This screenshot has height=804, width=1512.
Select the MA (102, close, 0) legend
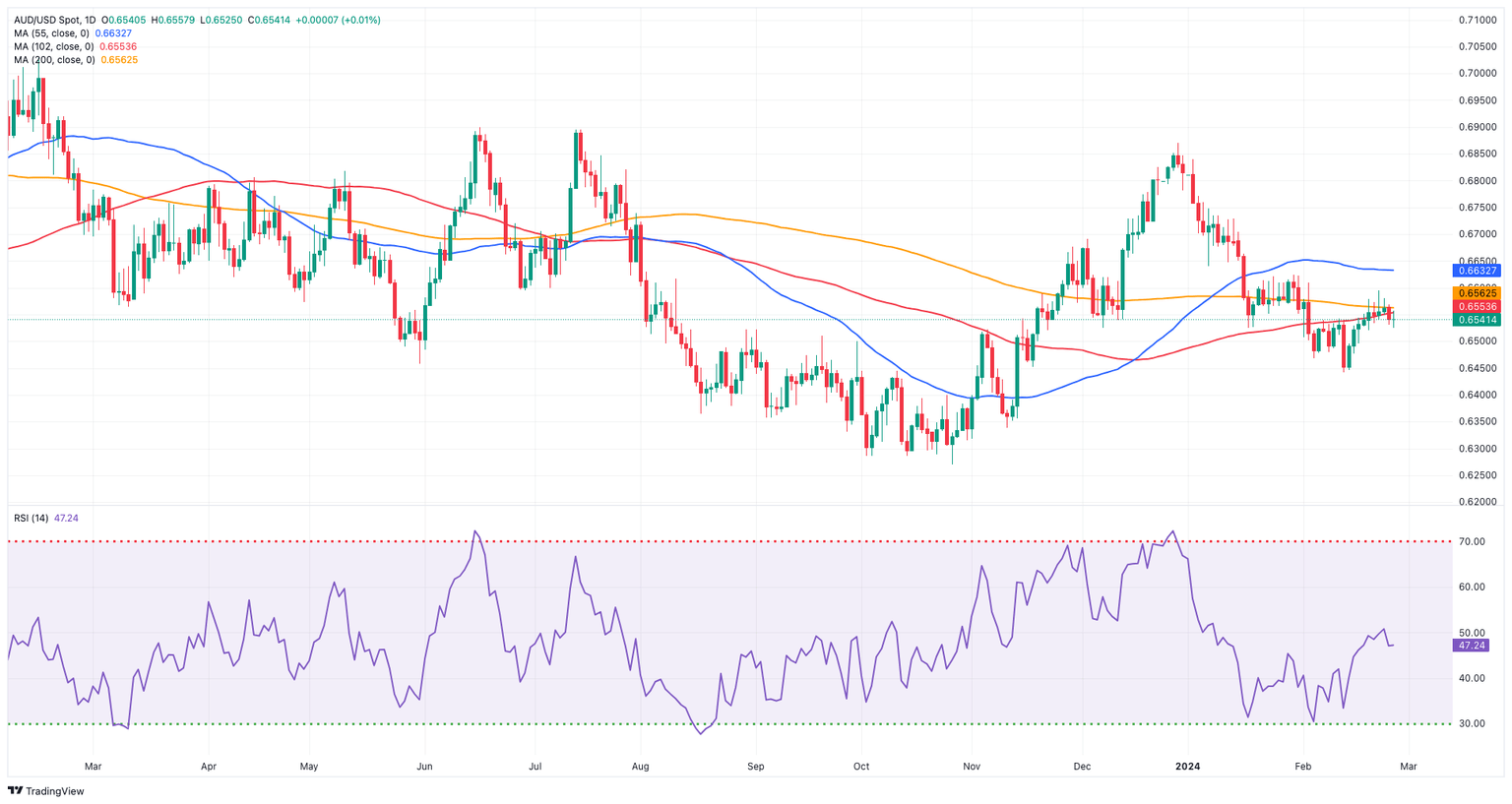click(55, 46)
